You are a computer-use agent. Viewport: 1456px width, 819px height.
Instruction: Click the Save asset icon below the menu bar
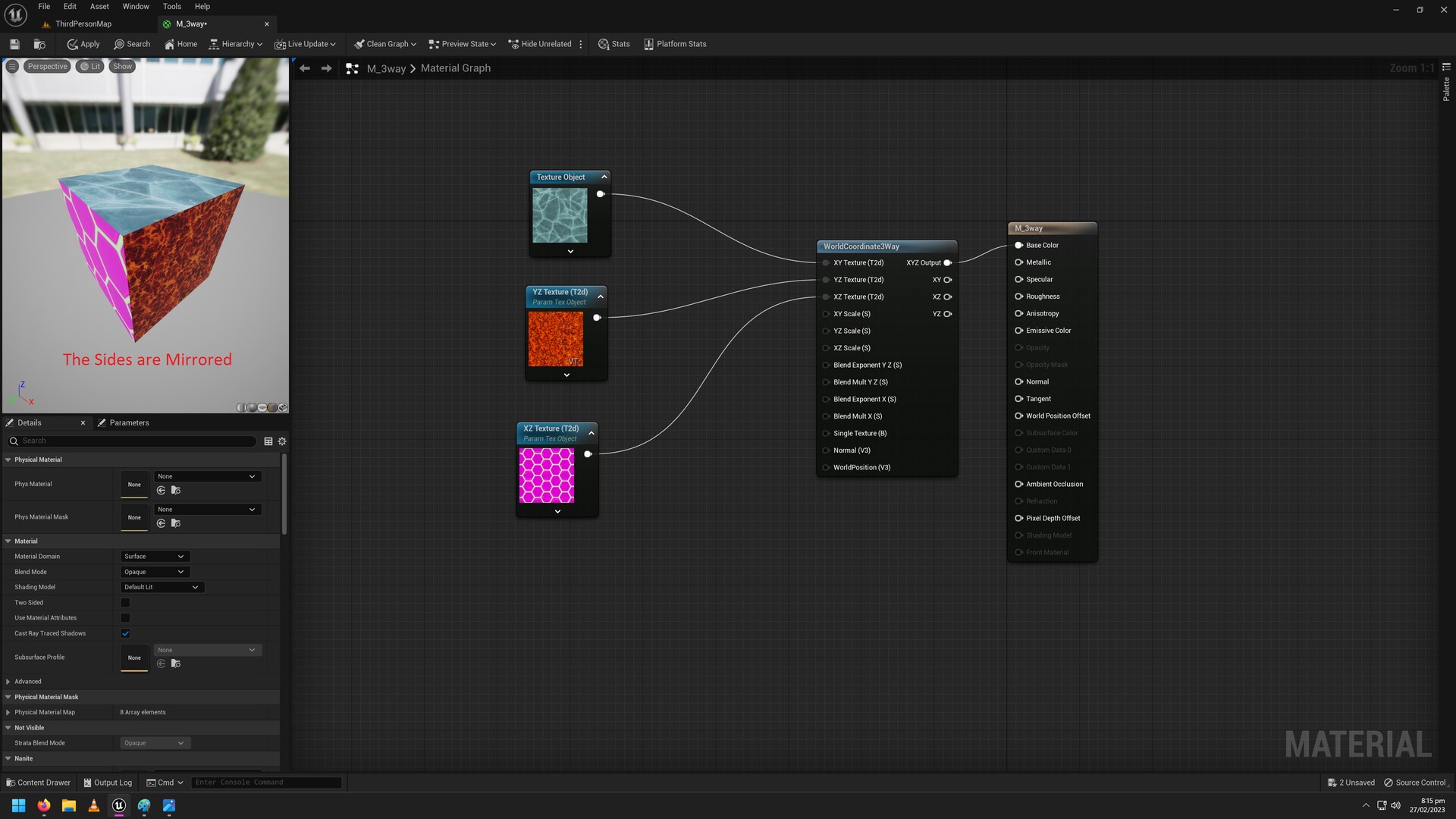click(14, 44)
